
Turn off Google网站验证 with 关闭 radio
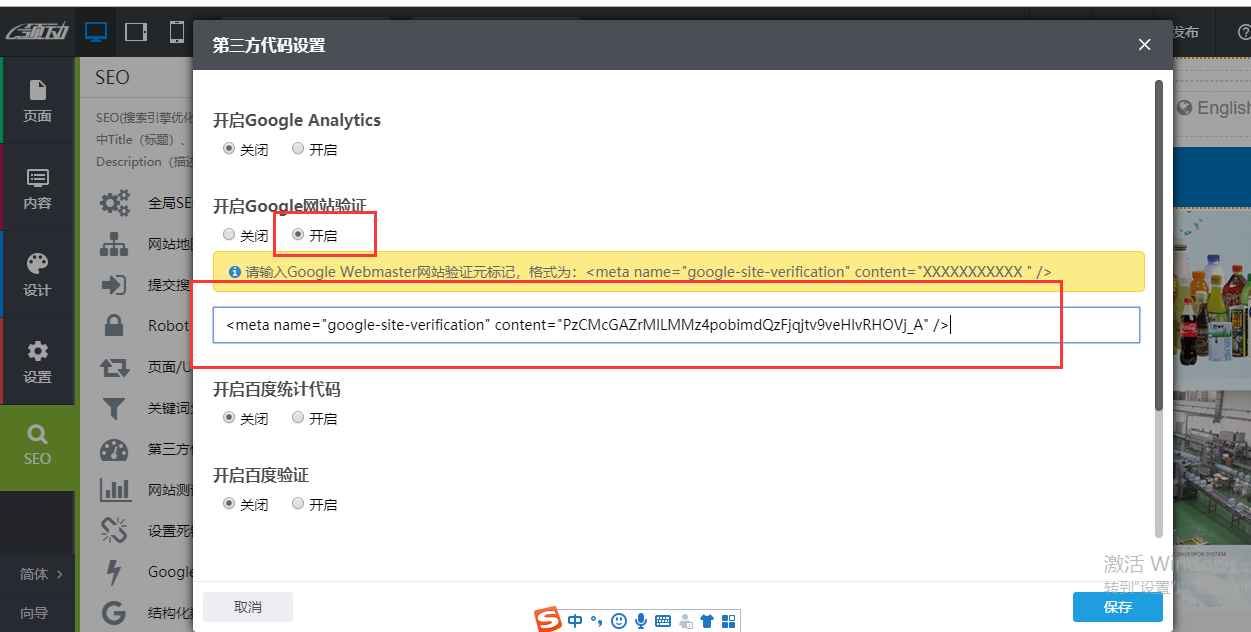[x=229, y=235]
